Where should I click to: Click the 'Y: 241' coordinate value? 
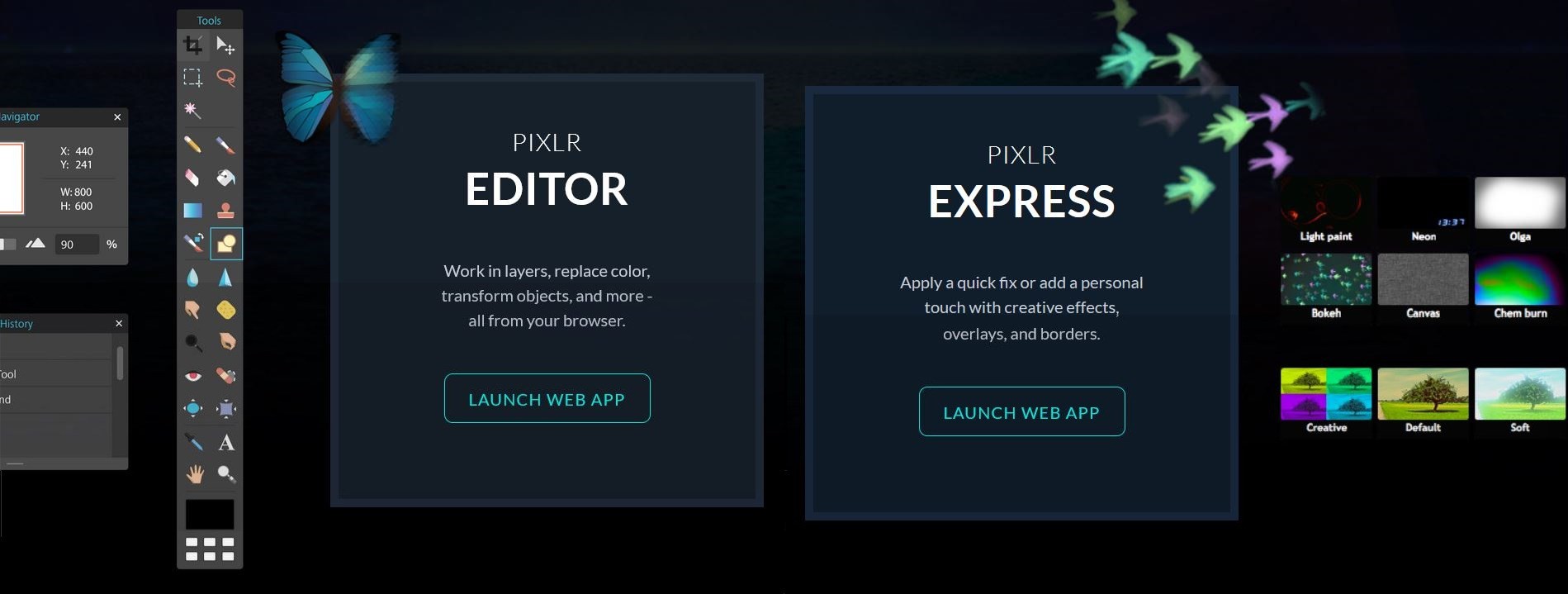pos(76,164)
